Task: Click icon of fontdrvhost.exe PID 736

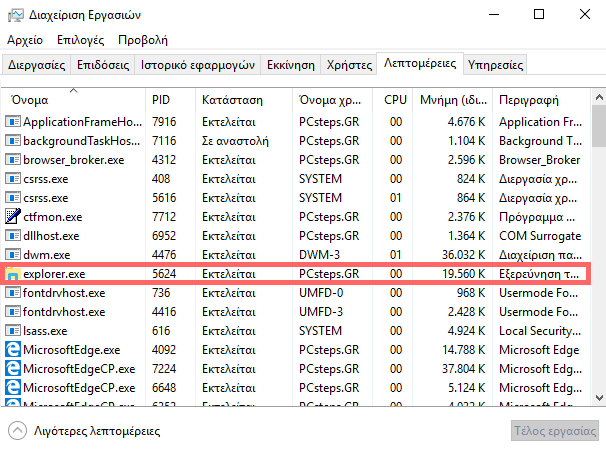Action: [13, 292]
